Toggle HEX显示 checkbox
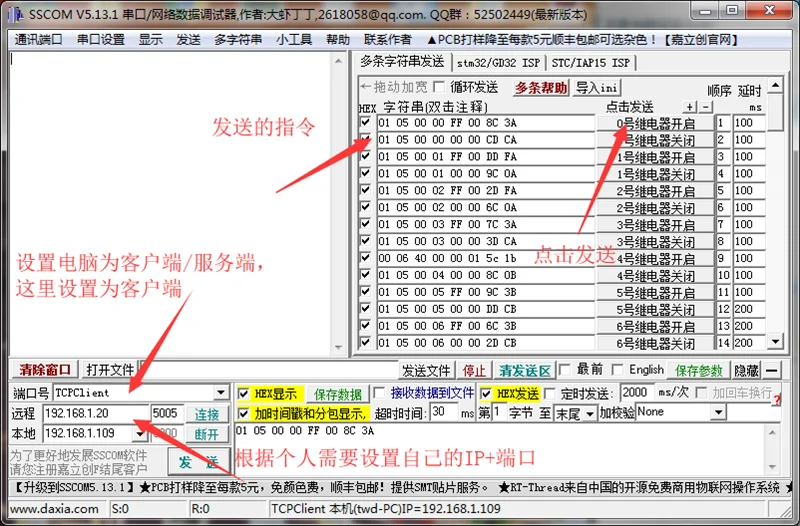Viewport: 800px width, 526px height. [x=244, y=394]
